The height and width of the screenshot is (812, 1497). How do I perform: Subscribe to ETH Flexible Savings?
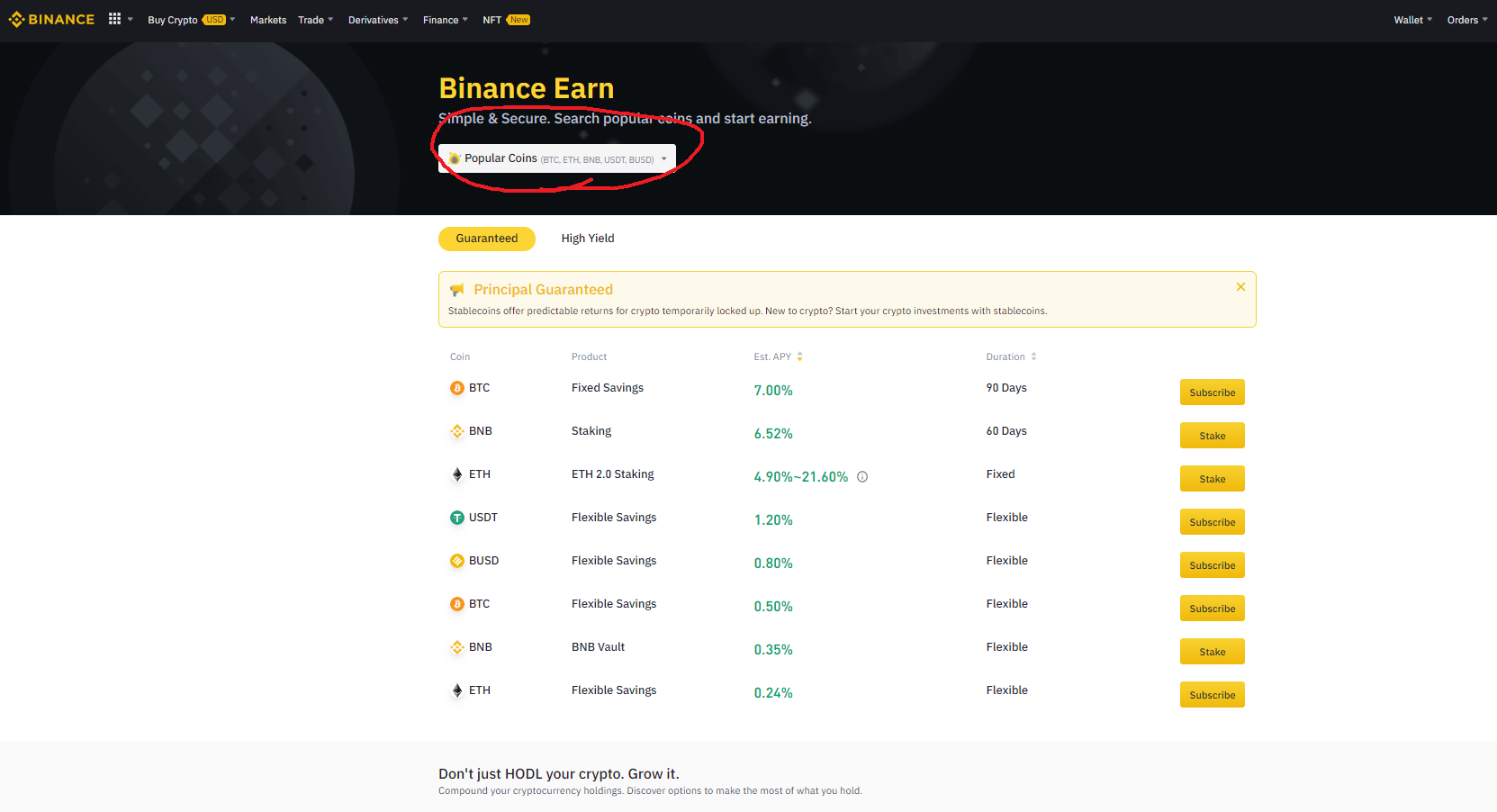(1213, 695)
